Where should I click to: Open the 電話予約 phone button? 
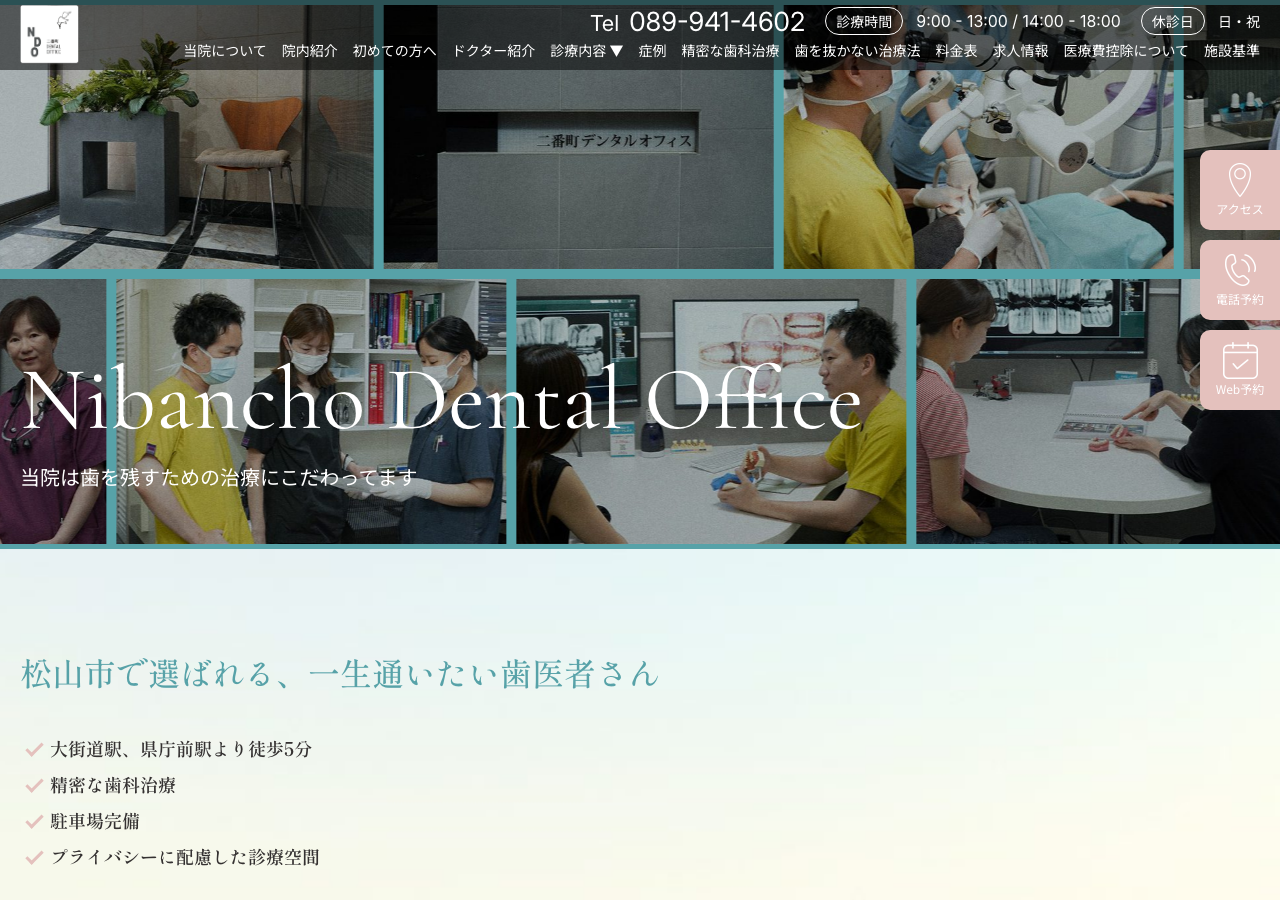click(1240, 280)
